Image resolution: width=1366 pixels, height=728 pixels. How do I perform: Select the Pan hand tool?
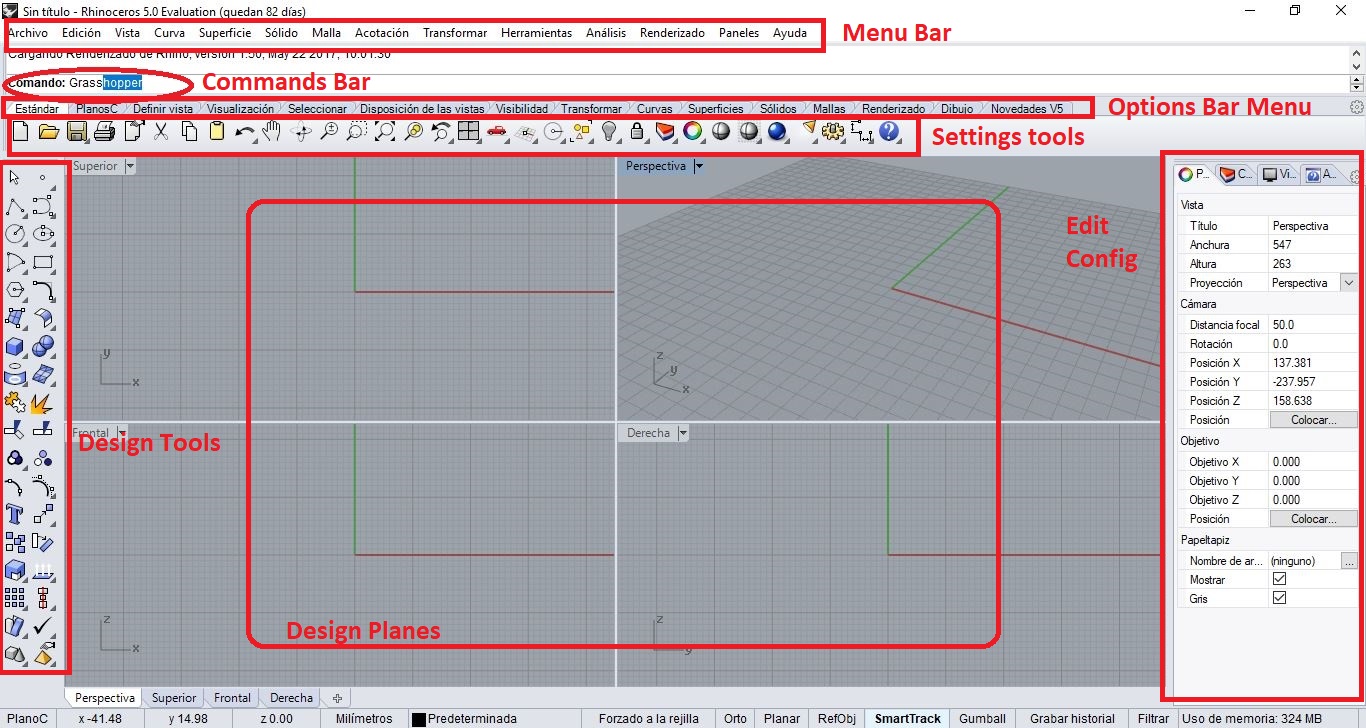272,131
